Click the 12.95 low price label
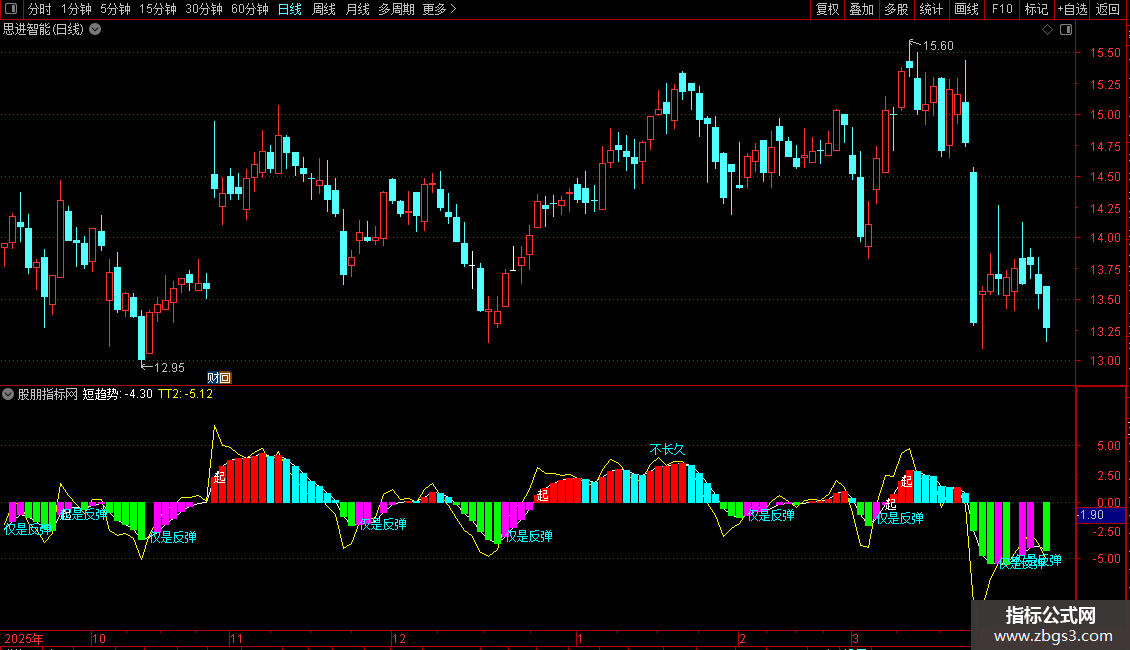Image resolution: width=1130 pixels, height=650 pixels. coord(169,368)
